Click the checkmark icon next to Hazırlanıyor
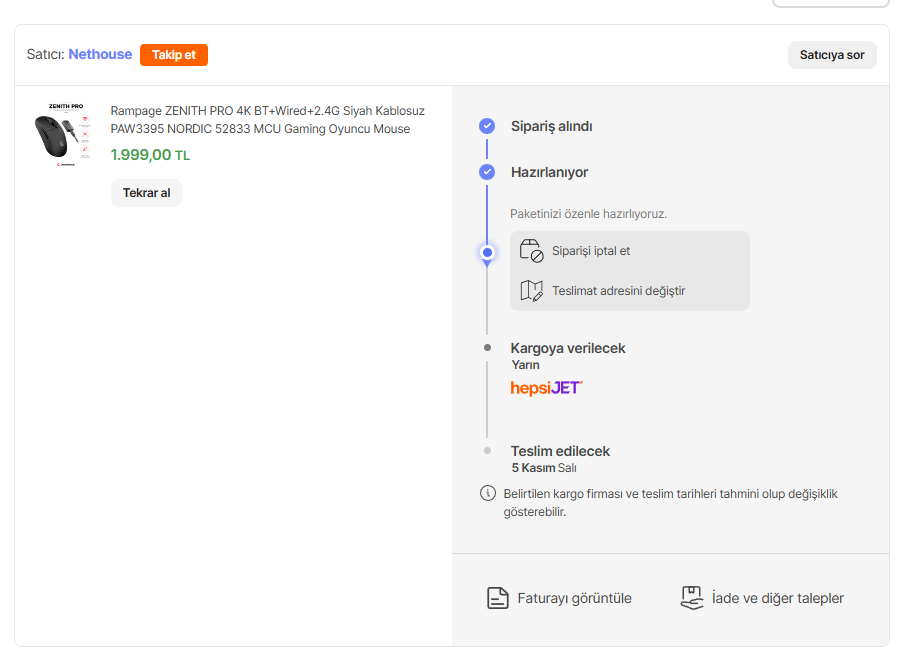Screen dimensions: 914x667 487,172
